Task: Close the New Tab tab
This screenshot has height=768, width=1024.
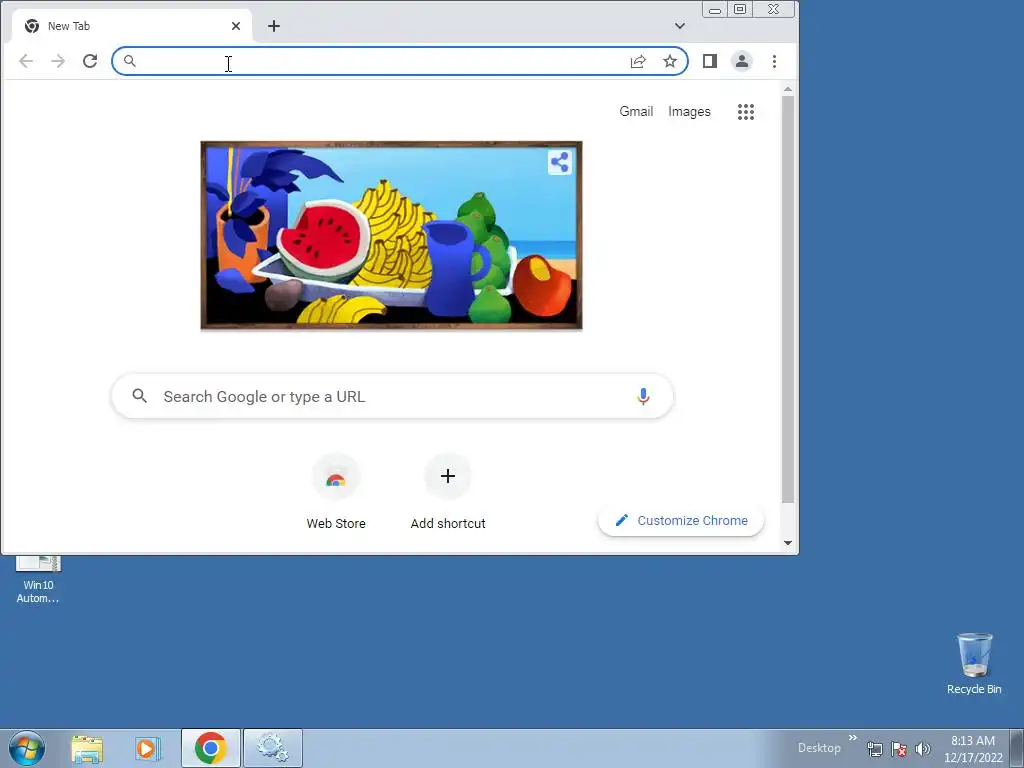Action: coord(236,26)
